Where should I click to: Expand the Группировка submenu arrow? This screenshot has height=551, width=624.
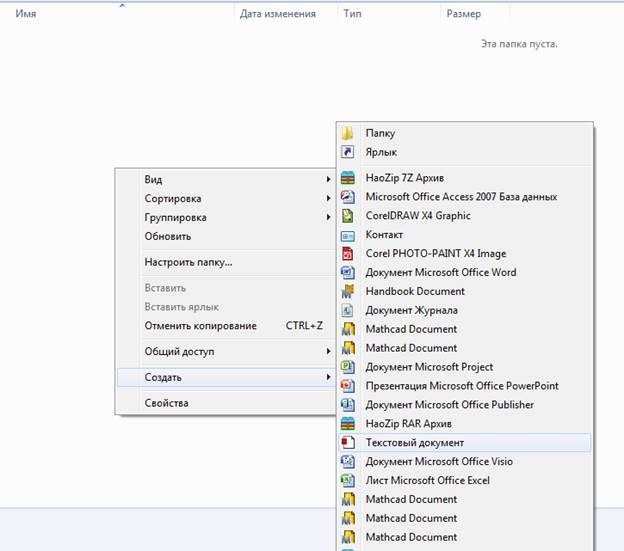click(x=328, y=217)
